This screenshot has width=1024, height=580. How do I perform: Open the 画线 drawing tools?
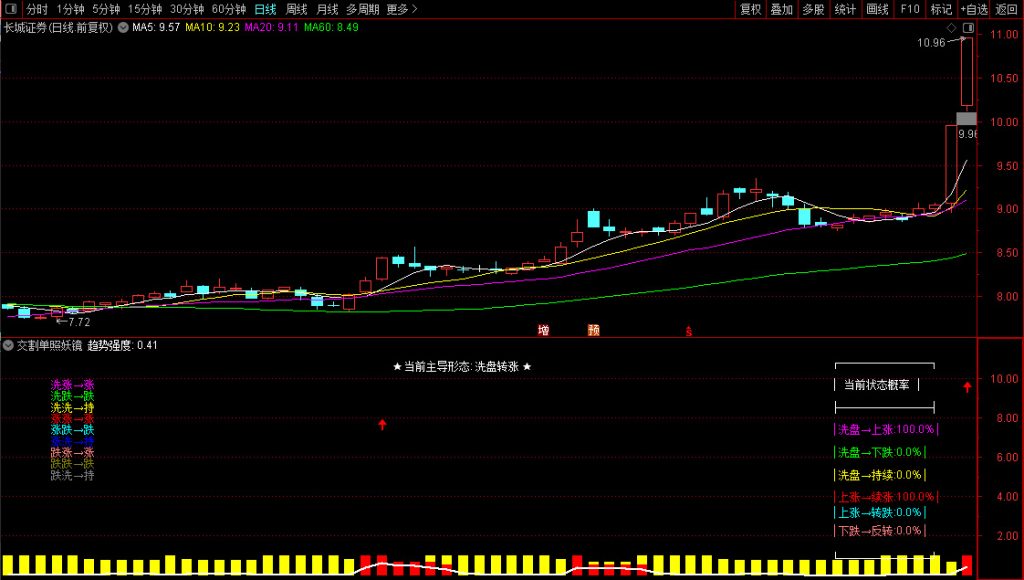[x=877, y=9]
